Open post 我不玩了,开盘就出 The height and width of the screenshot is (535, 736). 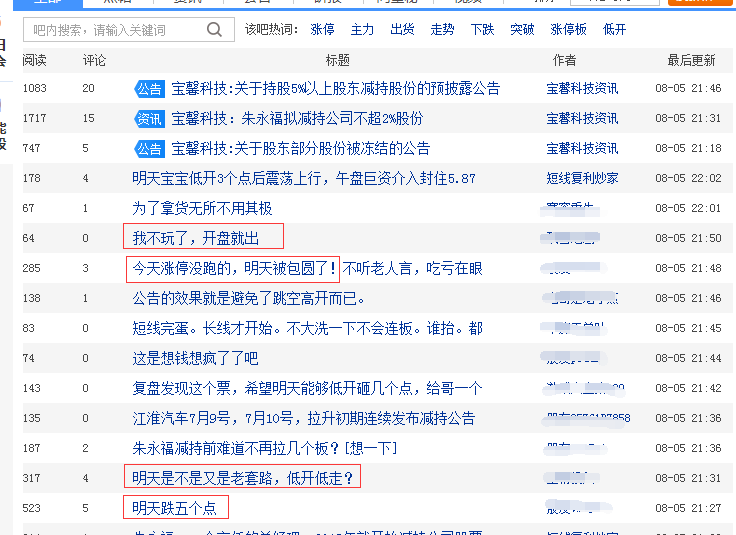[196, 238]
